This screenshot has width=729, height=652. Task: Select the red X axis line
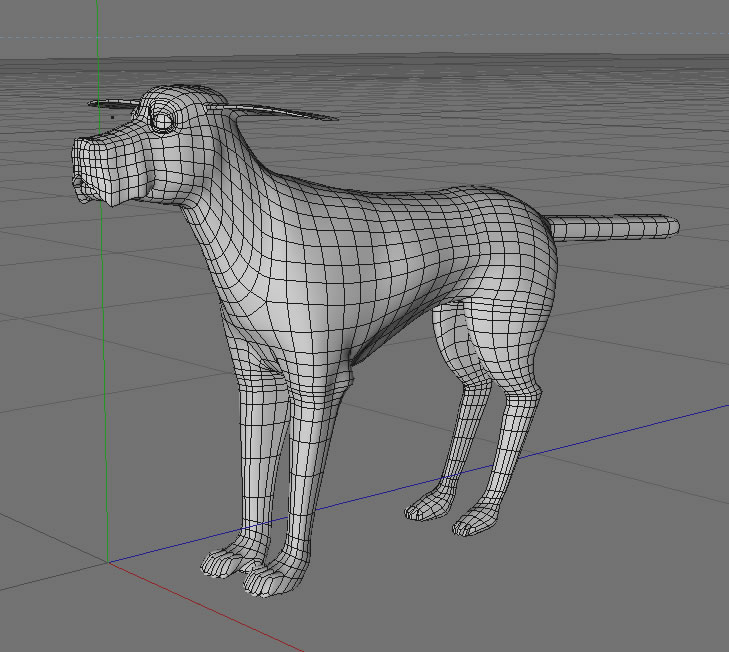205,607
